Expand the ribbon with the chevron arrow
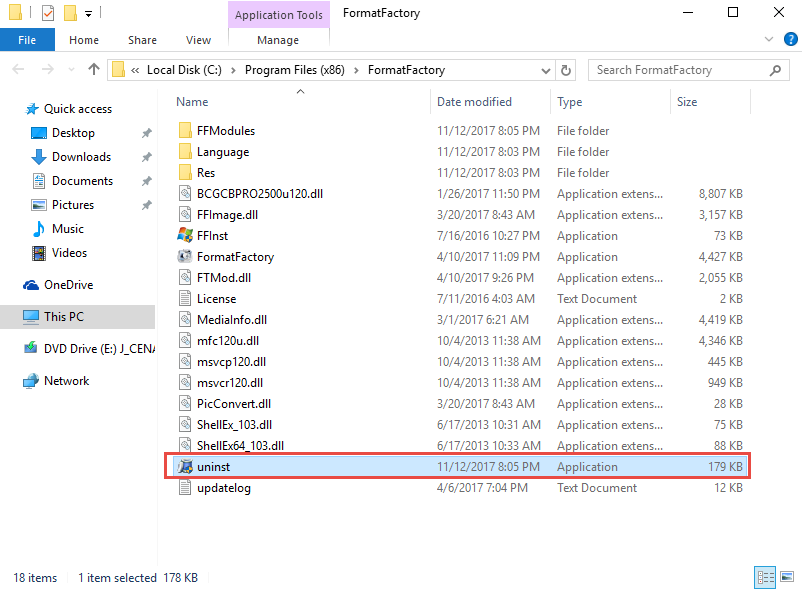Viewport: 802px width, 589px height. coord(768,39)
